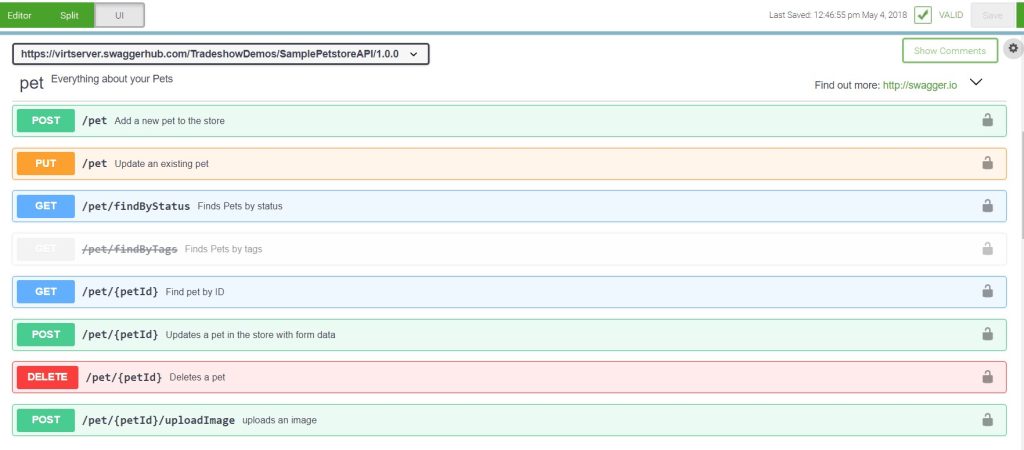This screenshot has height=450, width=1024.
Task: Click the lock icon on POST /pet row
Action: click(x=987, y=120)
